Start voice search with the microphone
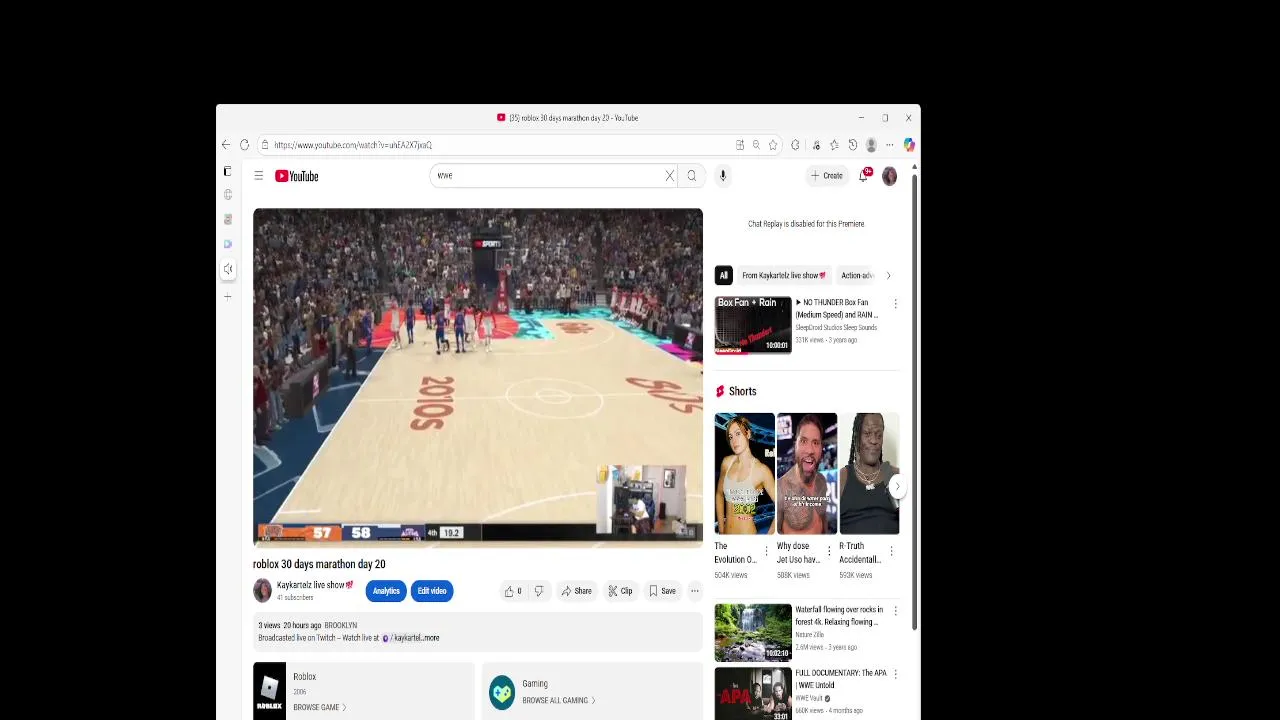The height and width of the screenshot is (720, 1280). point(723,176)
